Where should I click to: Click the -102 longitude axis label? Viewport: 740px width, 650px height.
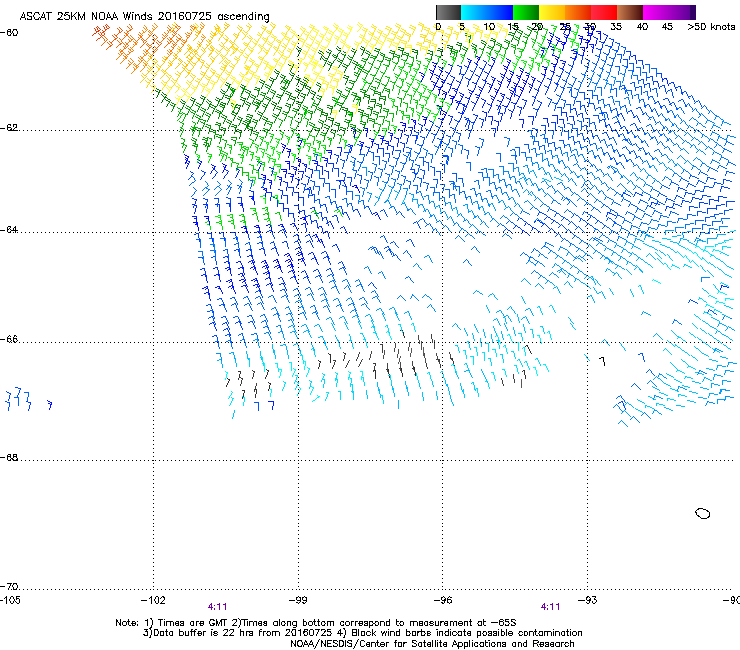(x=153, y=600)
